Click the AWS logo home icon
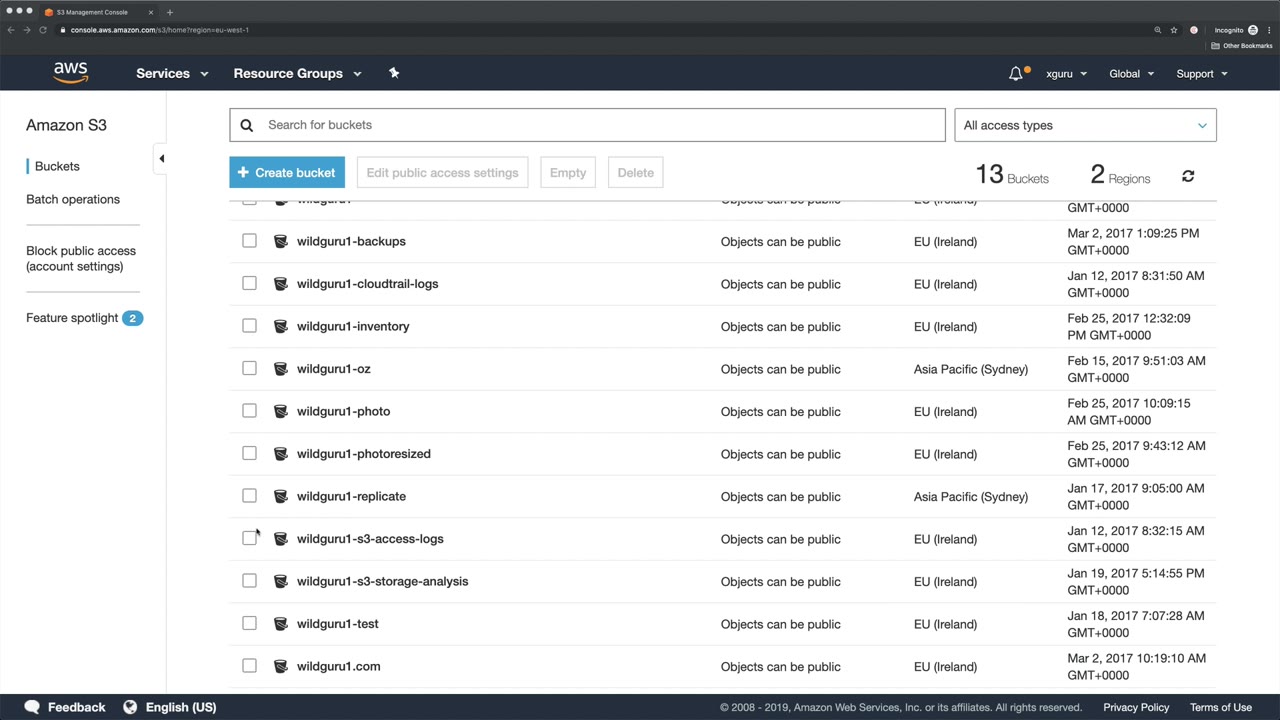Image resolution: width=1280 pixels, height=720 pixels. coord(71,73)
